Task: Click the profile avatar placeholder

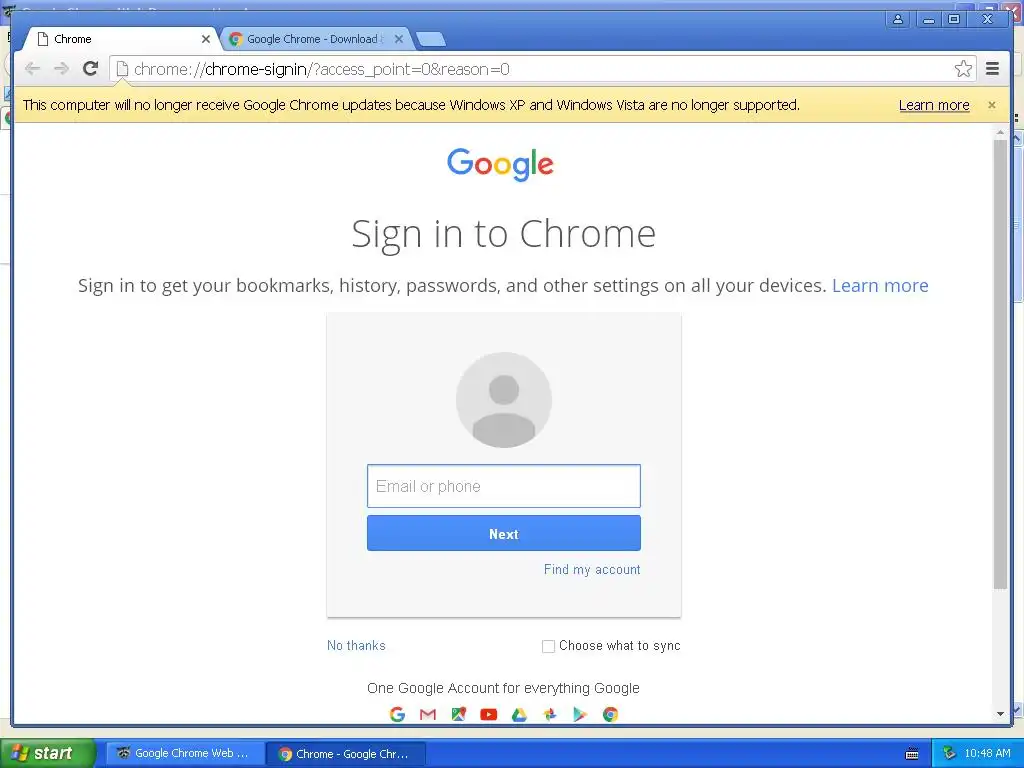Action: click(504, 400)
